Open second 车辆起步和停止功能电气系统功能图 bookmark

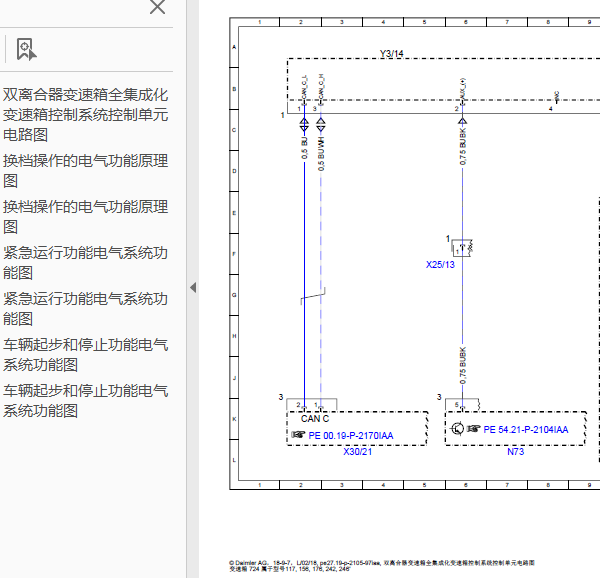[x=85, y=401]
